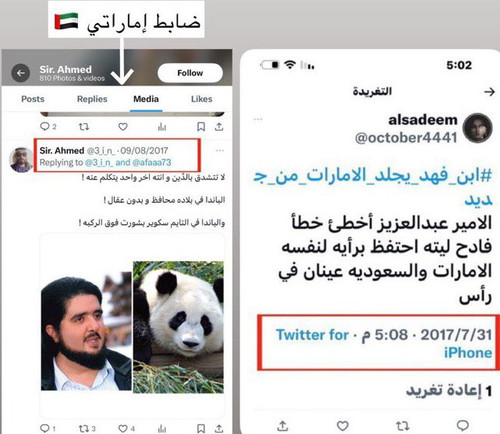The image size is (500, 434).
Task: Like the panda comparison post
Action: (123, 428)
